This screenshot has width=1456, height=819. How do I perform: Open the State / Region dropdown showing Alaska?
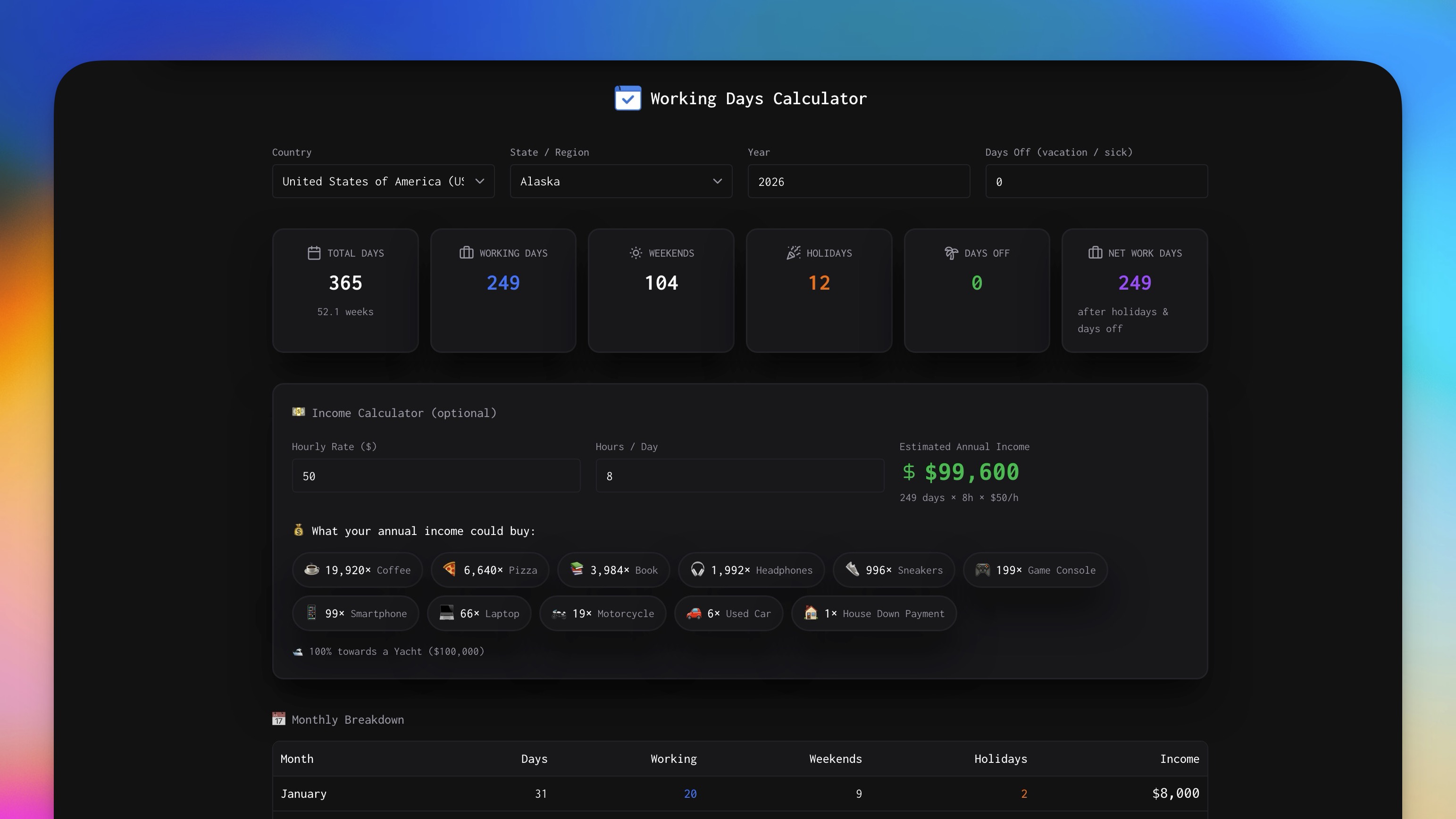[x=620, y=182]
